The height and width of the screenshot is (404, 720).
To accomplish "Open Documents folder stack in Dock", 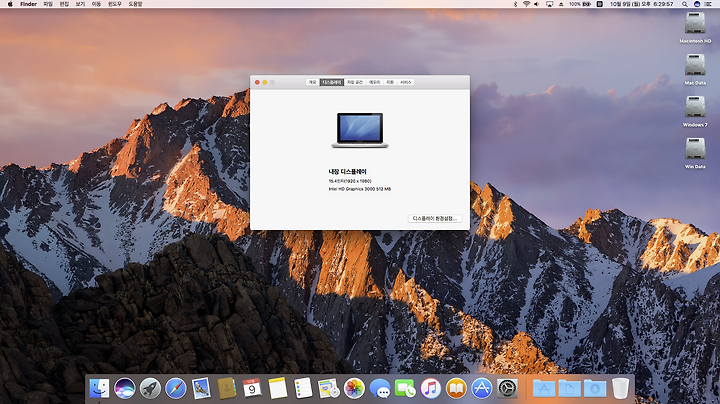I will coord(569,388).
